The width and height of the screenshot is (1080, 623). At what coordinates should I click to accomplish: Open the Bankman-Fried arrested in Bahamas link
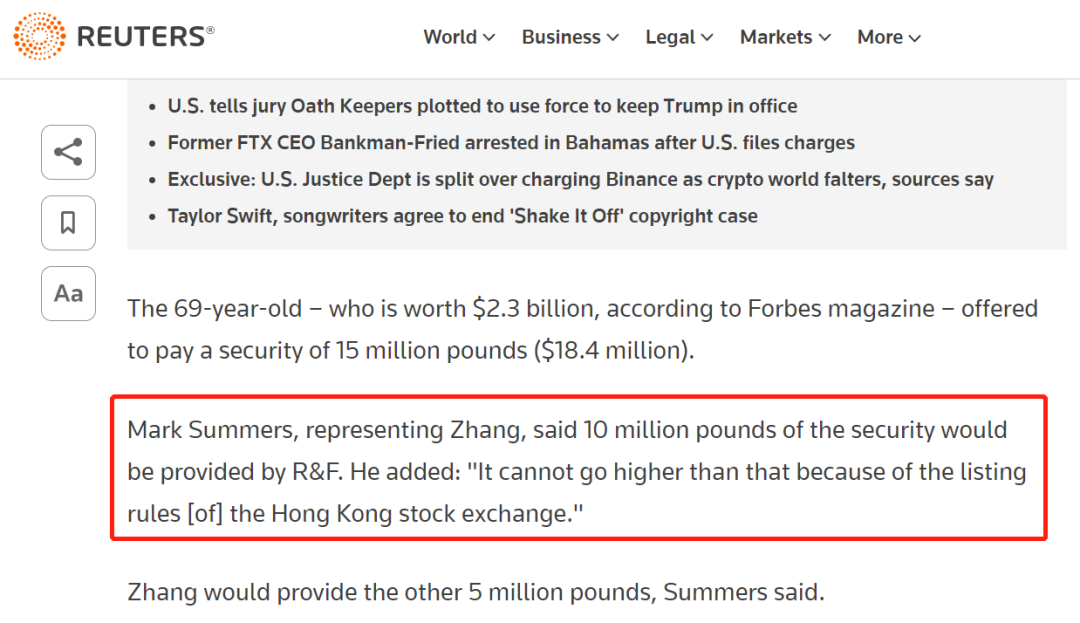tap(511, 142)
